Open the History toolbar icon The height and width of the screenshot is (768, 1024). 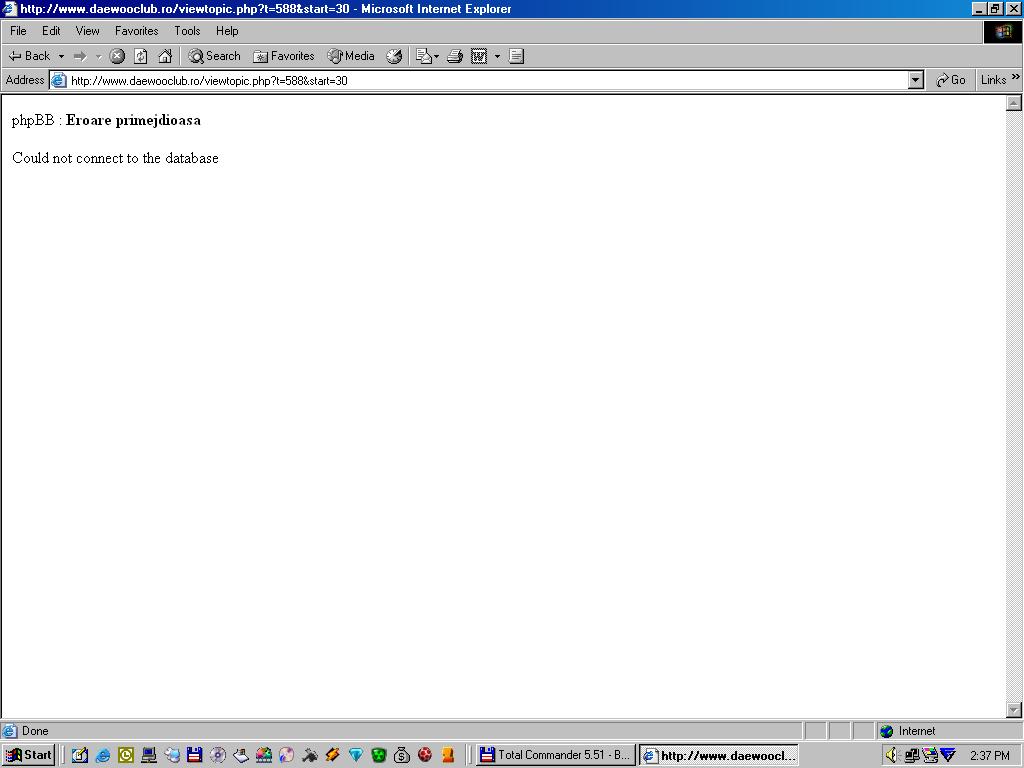coord(394,56)
